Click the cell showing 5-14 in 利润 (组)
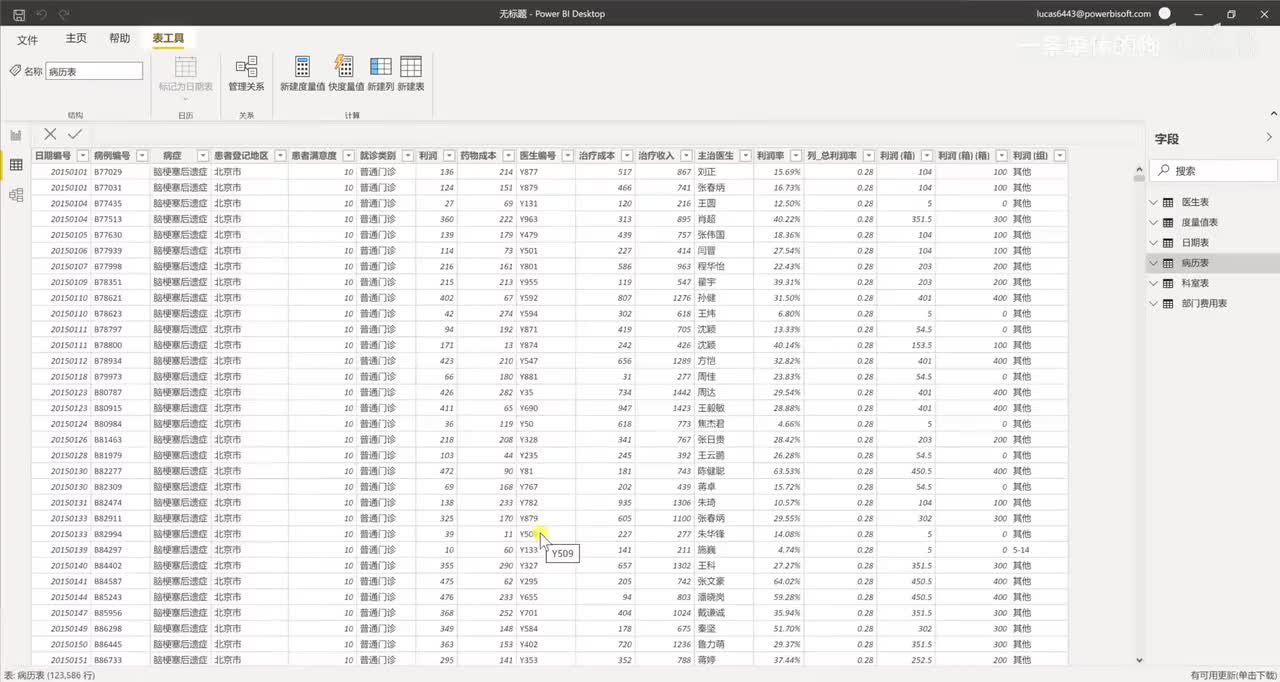 (1021, 550)
